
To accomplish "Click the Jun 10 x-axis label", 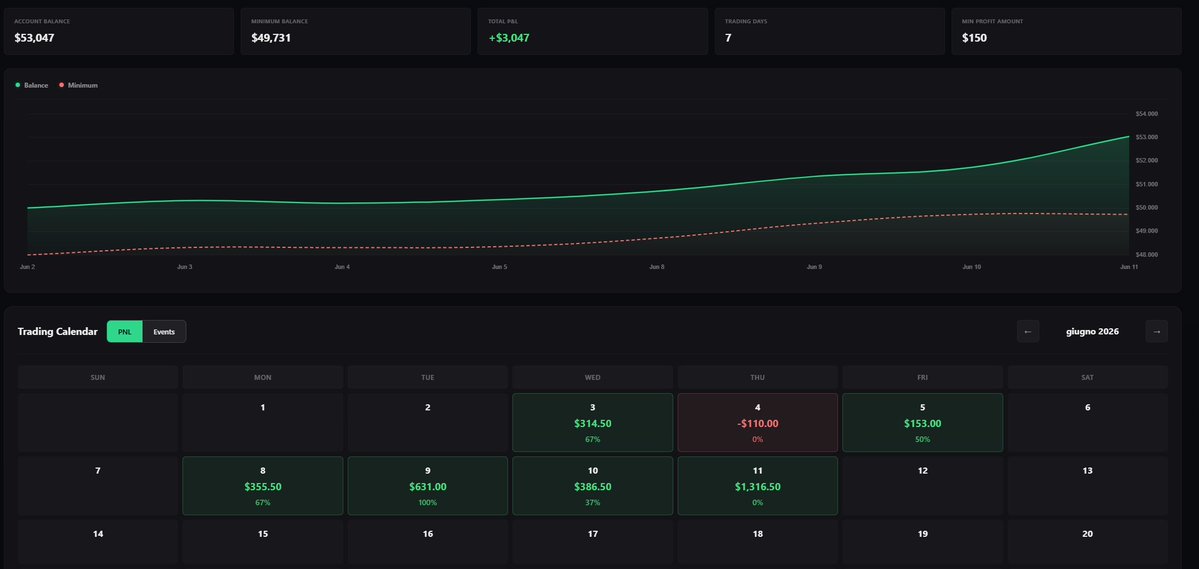I will [x=971, y=267].
